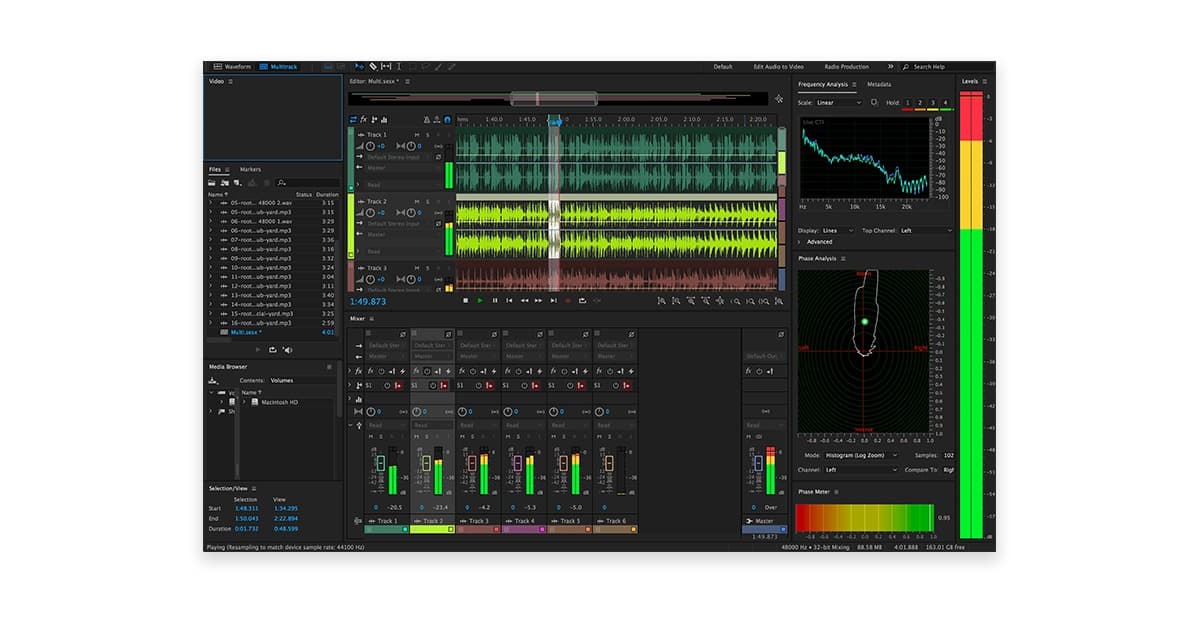This screenshot has height=627, width=1200.
Task: Switch to the Waveform view tab
Action: coord(235,64)
